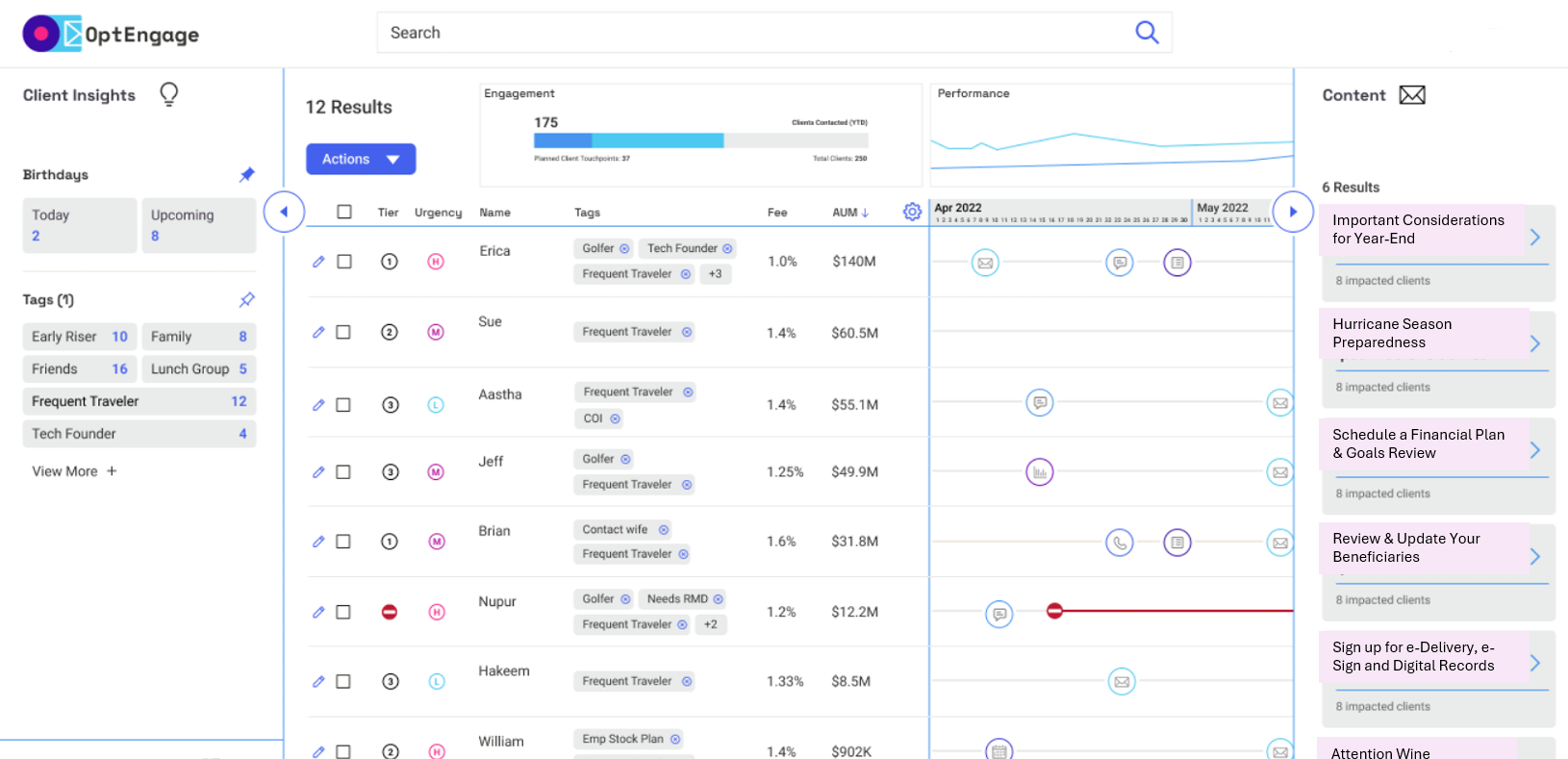This screenshot has height=759, width=1568.
Task: Filter by the Lunch Group tag
Action: tap(199, 369)
